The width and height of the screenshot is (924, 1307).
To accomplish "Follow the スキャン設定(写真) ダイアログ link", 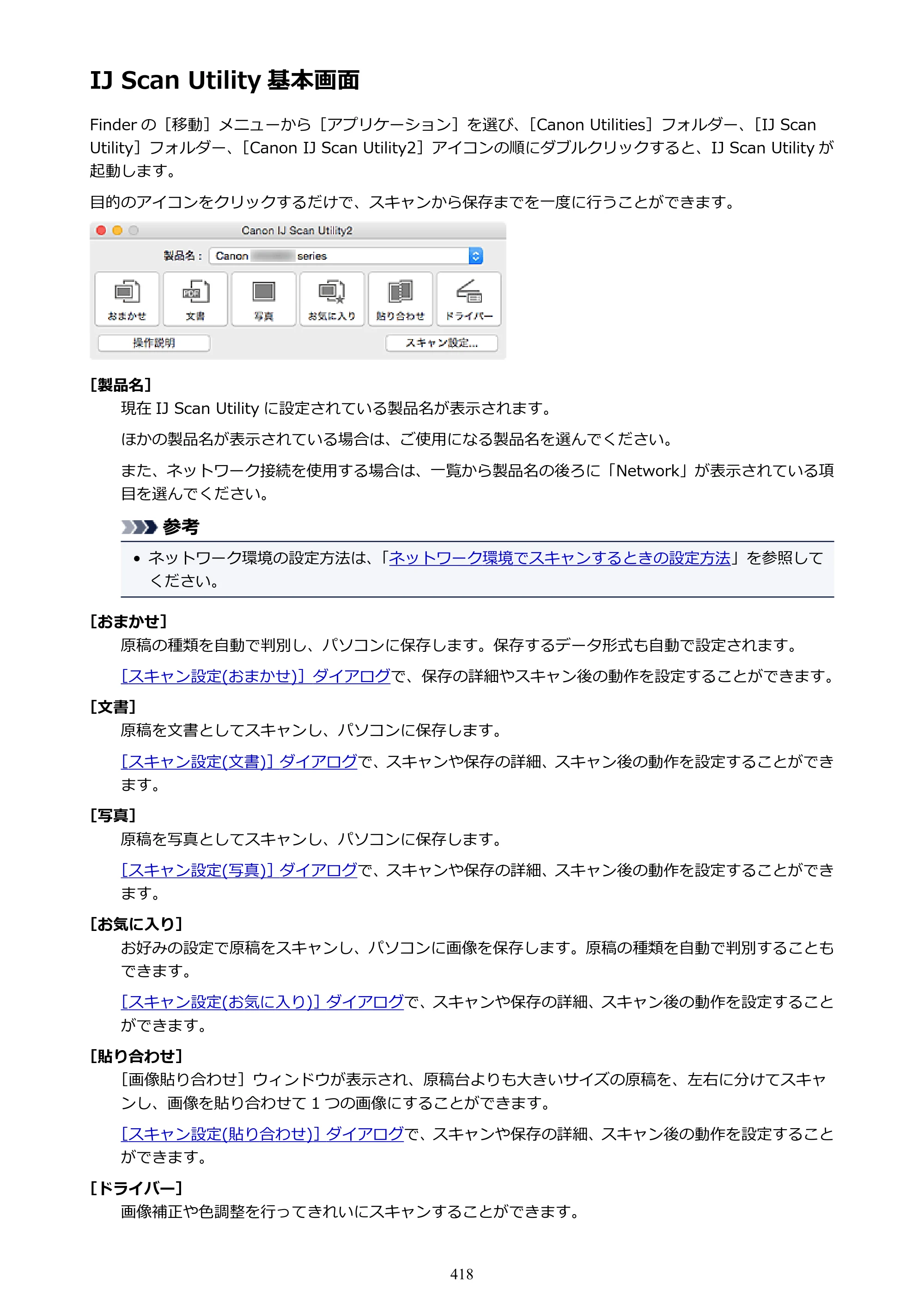I will pyautogui.click(x=239, y=870).
